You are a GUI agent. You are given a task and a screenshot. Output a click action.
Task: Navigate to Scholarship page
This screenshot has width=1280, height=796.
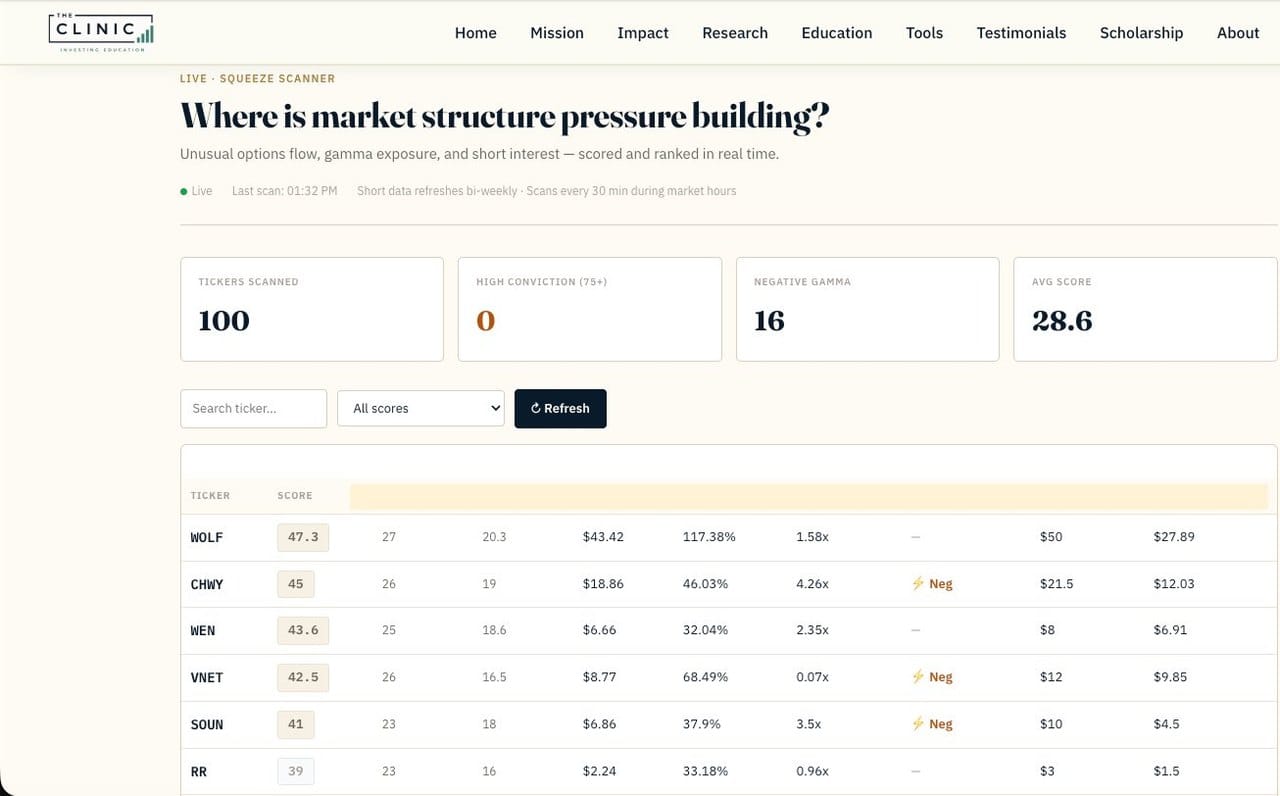tap(1141, 33)
